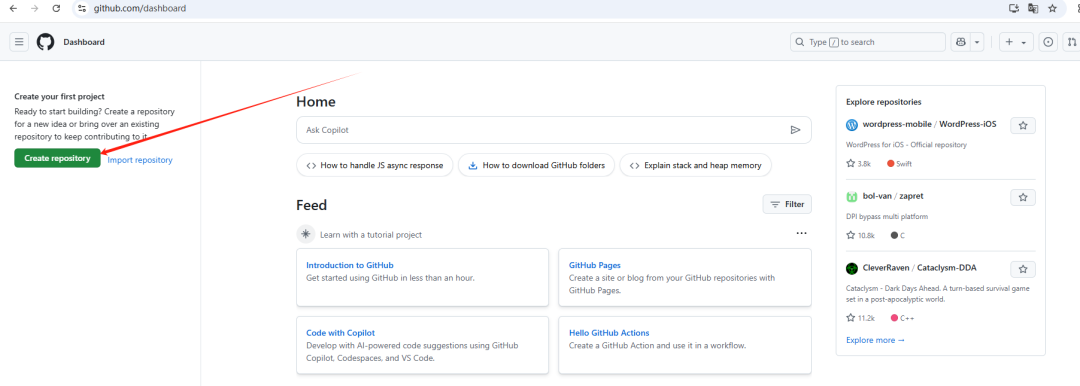The image size is (1080, 386).
Task: Send the Ask Copilot prompt arrow
Action: [x=796, y=130]
